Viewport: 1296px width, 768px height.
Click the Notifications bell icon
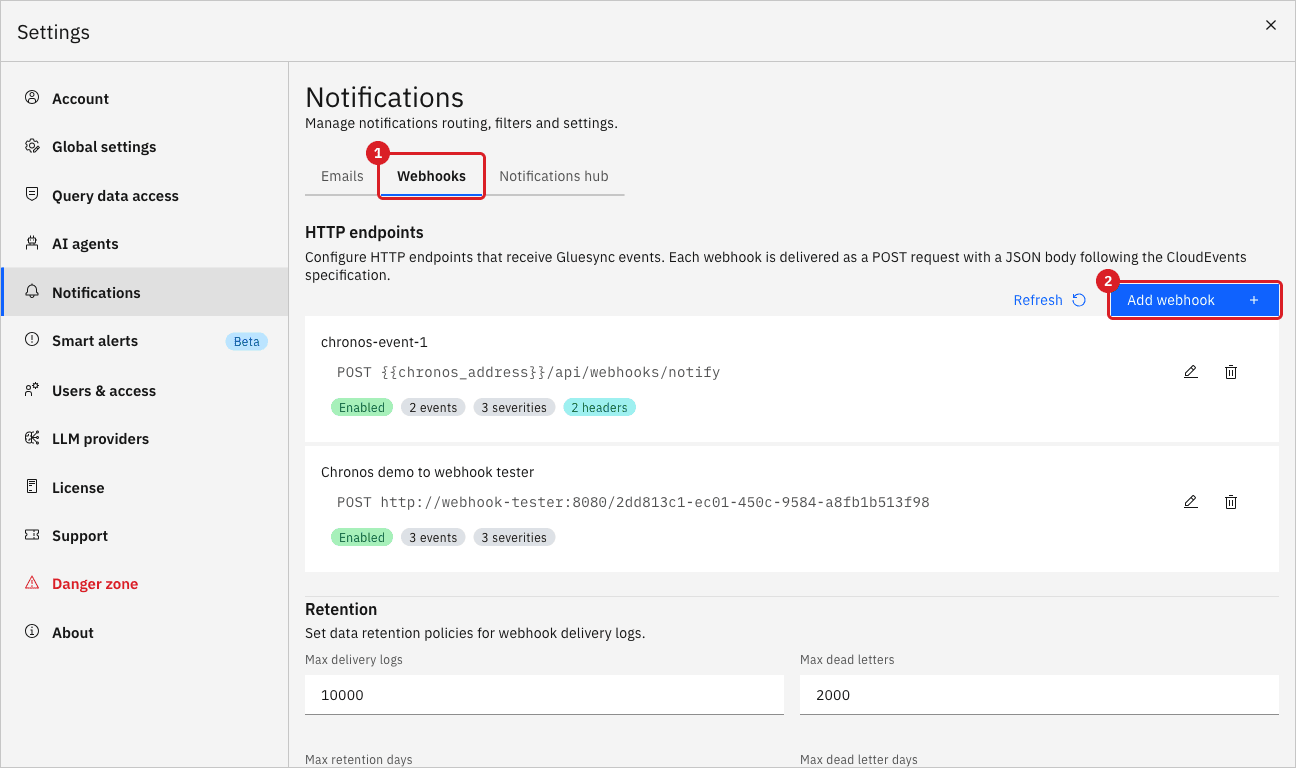pyautogui.click(x=32, y=292)
